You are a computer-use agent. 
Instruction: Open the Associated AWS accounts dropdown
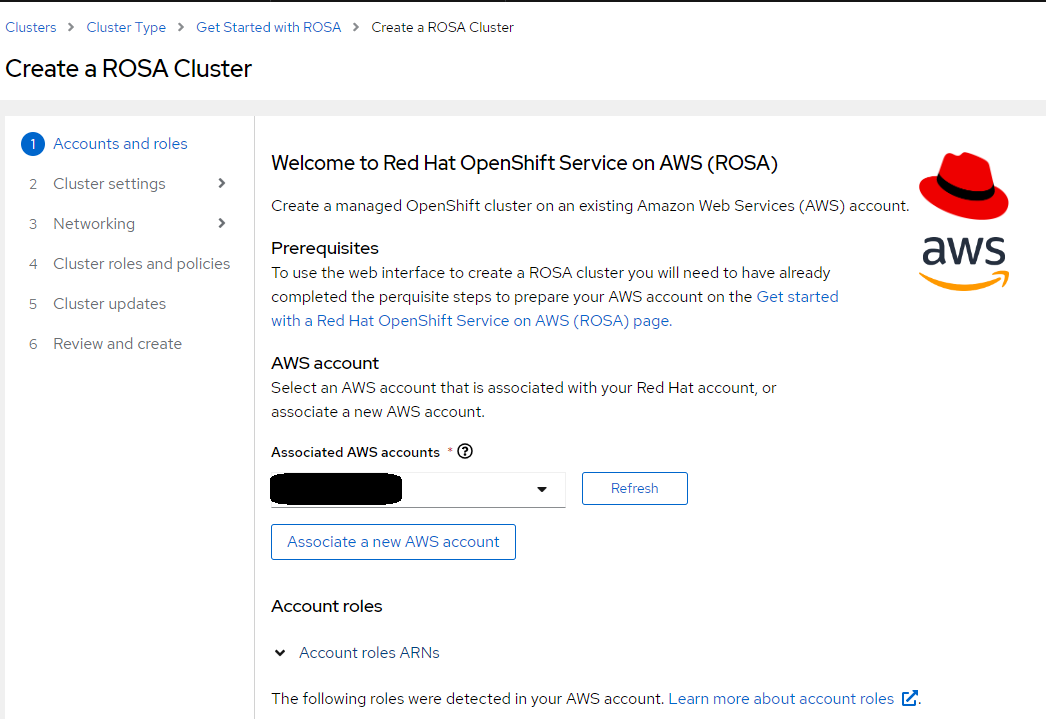point(541,489)
